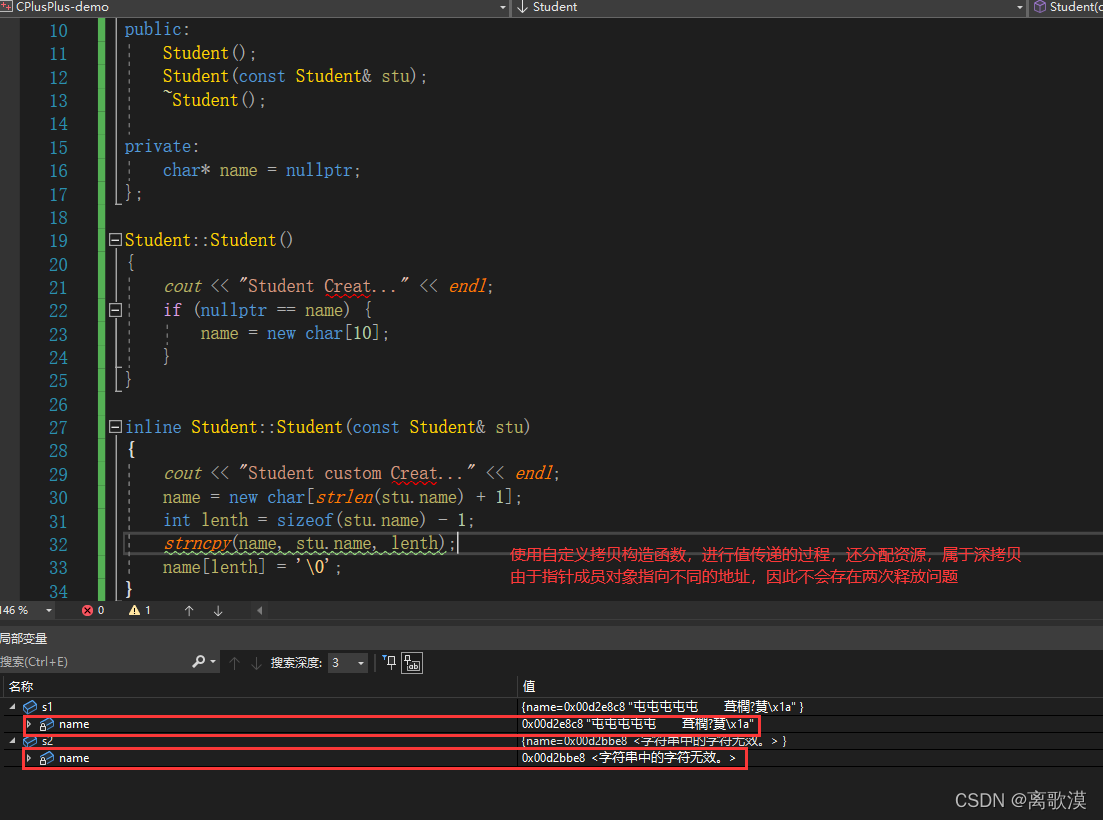The width and height of the screenshot is (1103, 820).
Task: Click "Student Creat..." string on line 21
Action: pyautogui.click(x=324, y=286)
